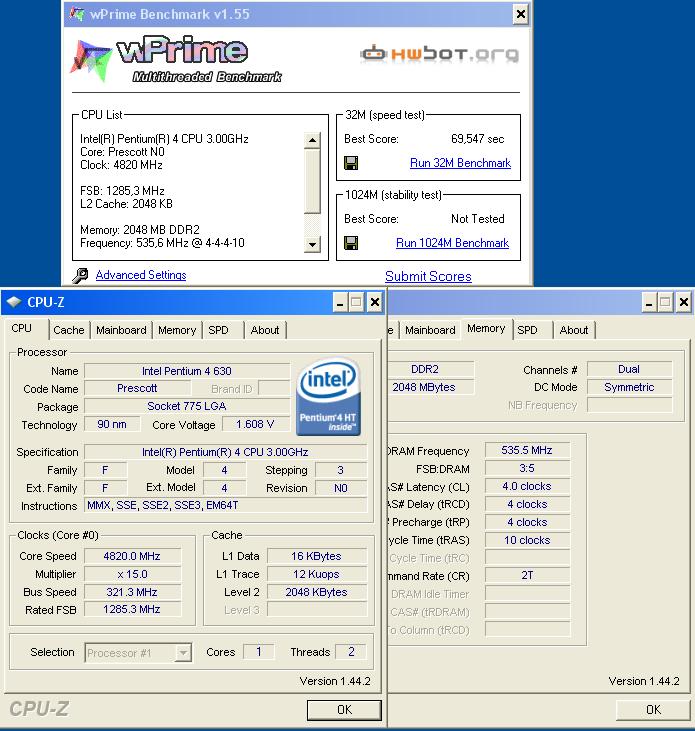
Task: Click the CPU-Z title bar icon
Action: tap(14, 302)
